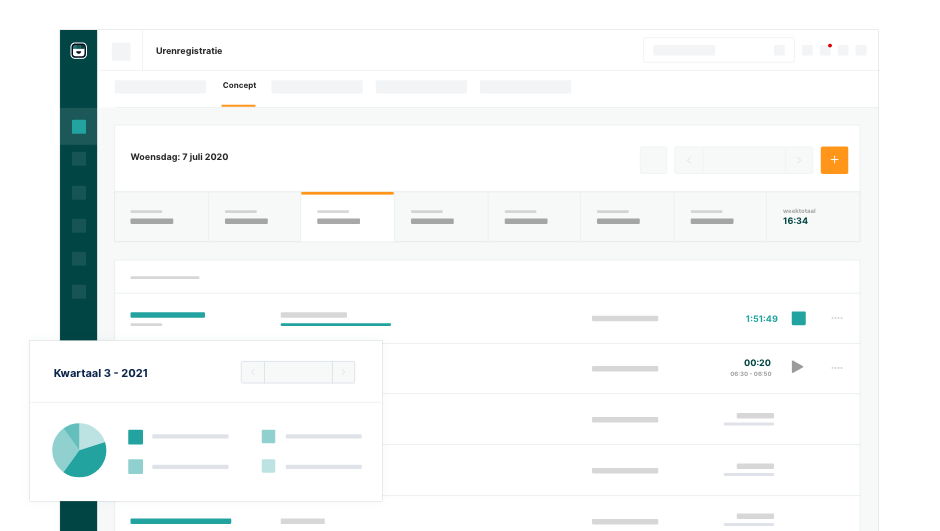The height and width of the screenshot is (531, 940).
Task: Open more options for 00:20 entry
Action: [x=837, y=368]
